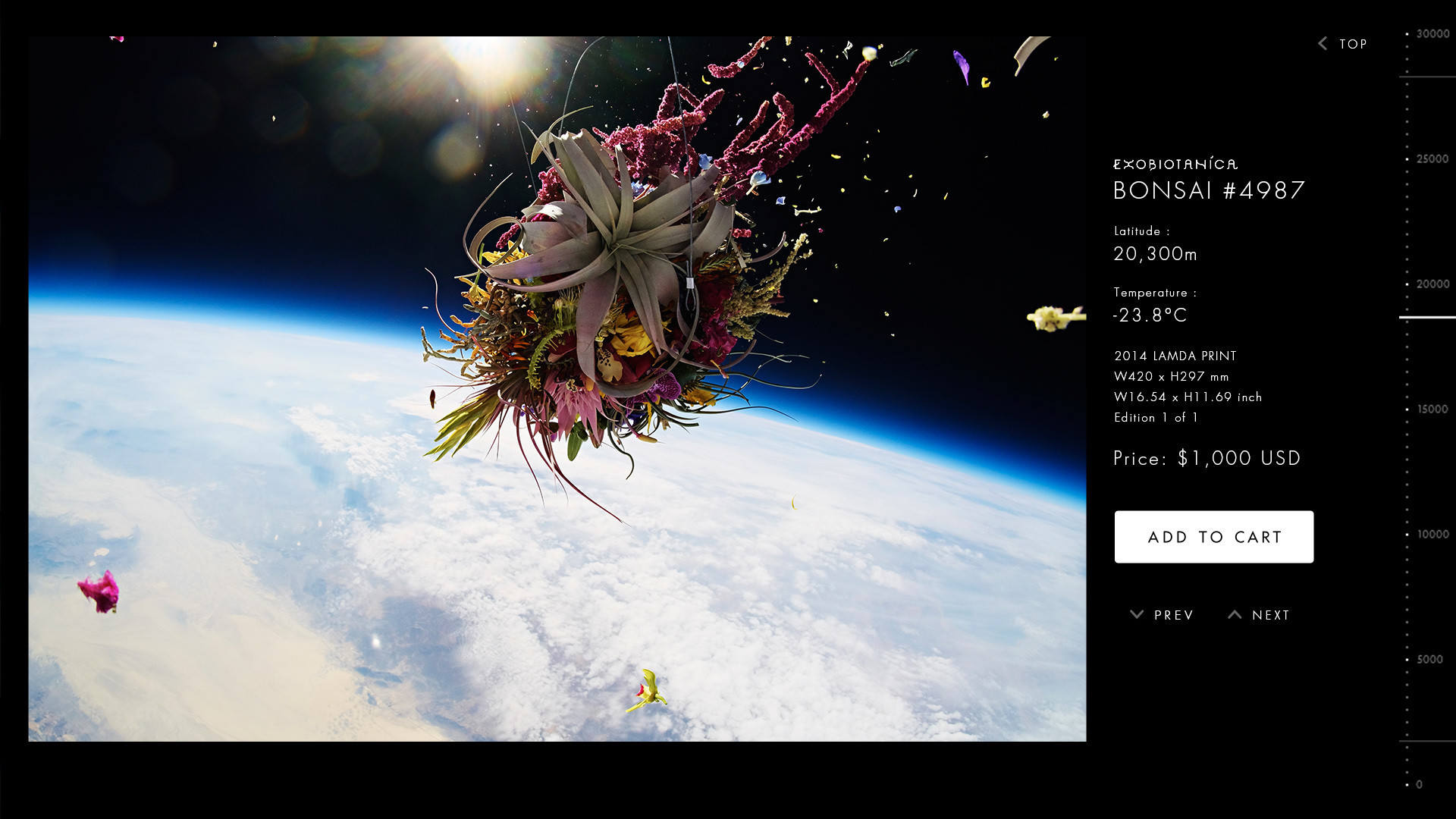Click the 30000 mark on altitude scale

[1432, 33]
